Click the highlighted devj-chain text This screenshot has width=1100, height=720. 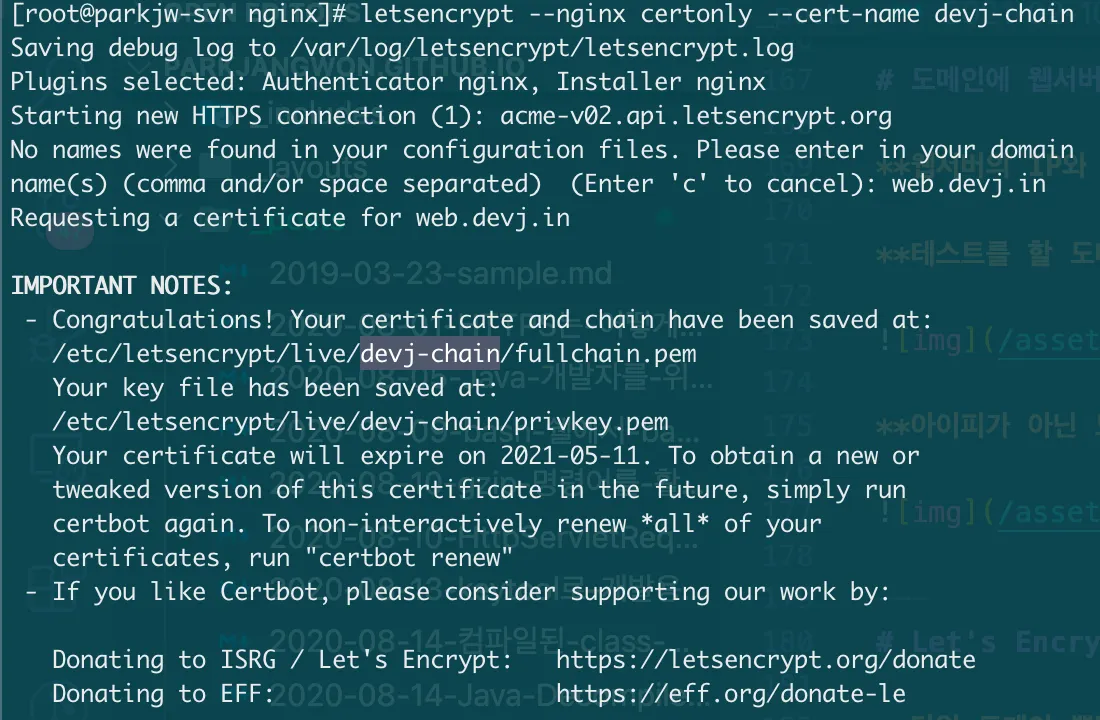coord(430,353)
